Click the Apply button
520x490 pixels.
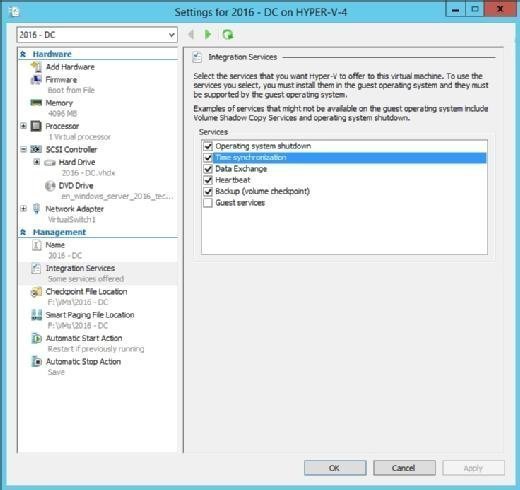click(473, 468)
